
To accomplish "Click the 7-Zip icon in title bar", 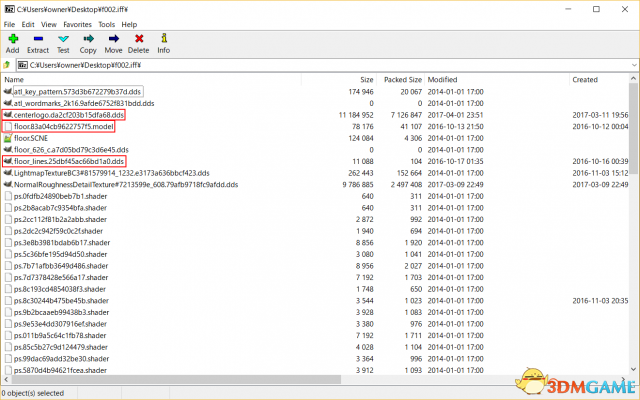I will [x=9, y=9].
